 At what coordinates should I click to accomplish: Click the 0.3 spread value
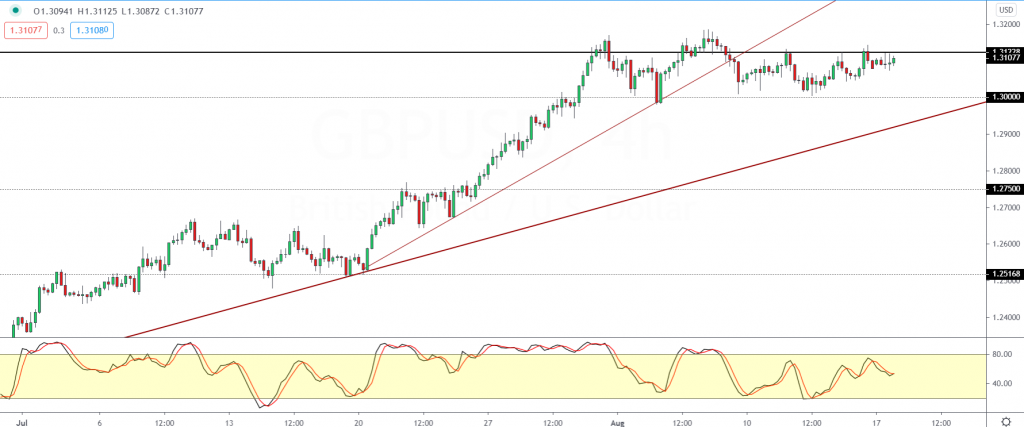tap(59, 30)
